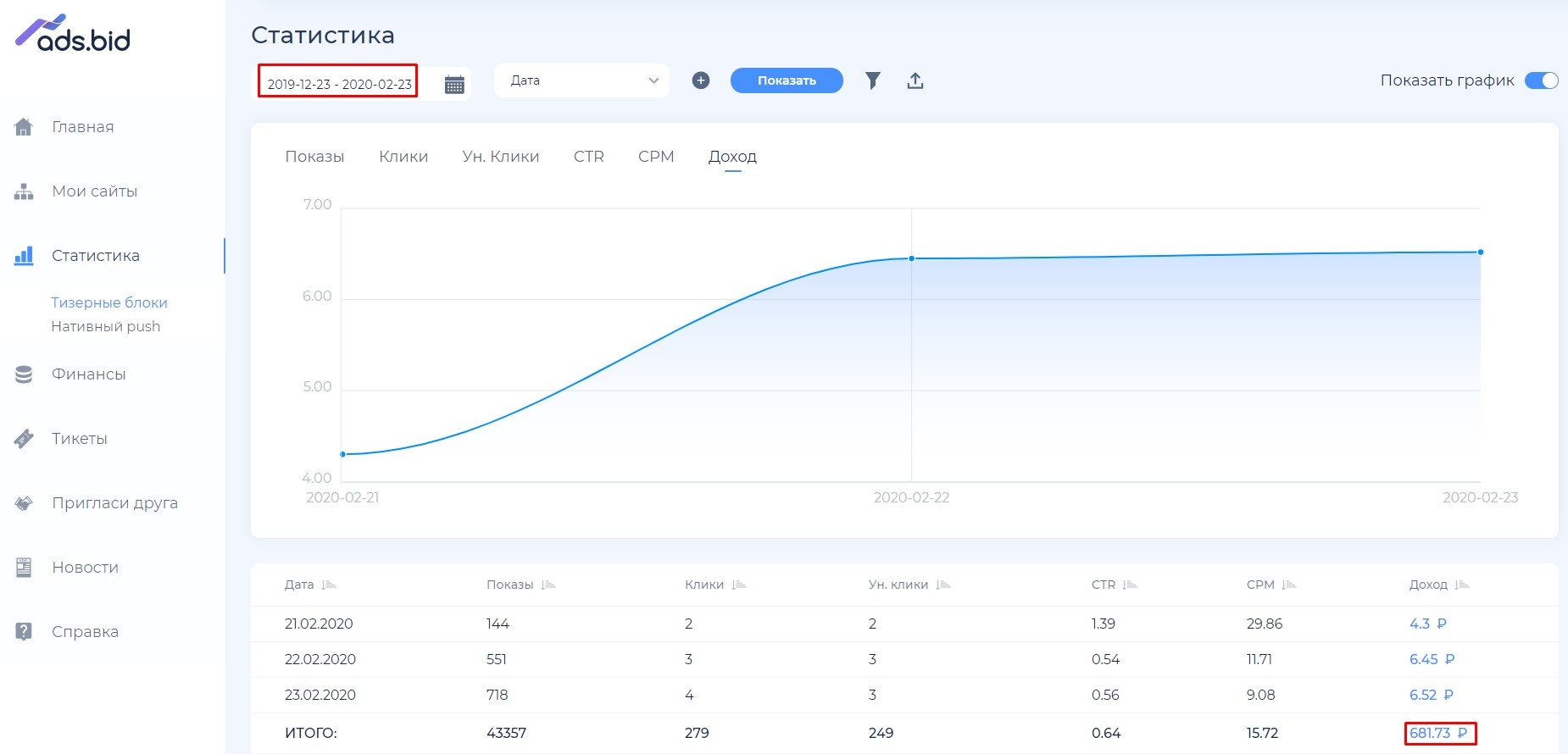
Task: Open Тизерные блоки statistics link
Action: pyautogui.click(x=109, y=302)
